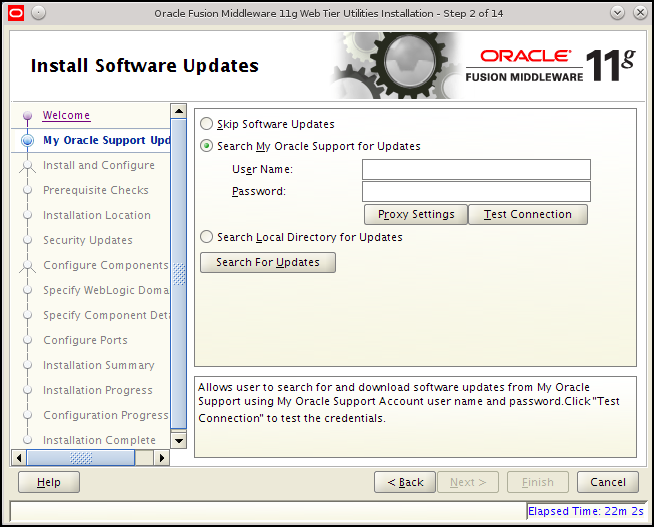Click the Installation Summary step label

[x=99, y=365]
